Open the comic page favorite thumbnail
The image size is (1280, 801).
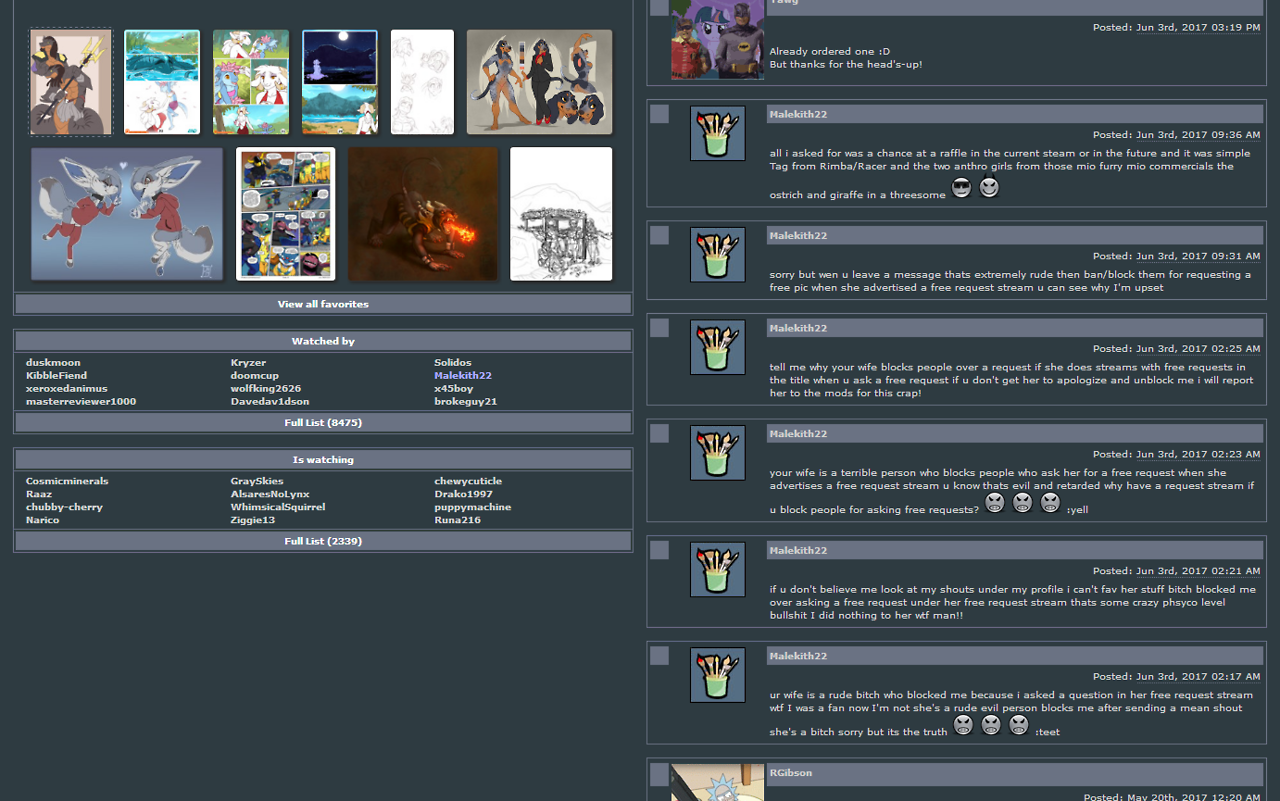(286, 214)
